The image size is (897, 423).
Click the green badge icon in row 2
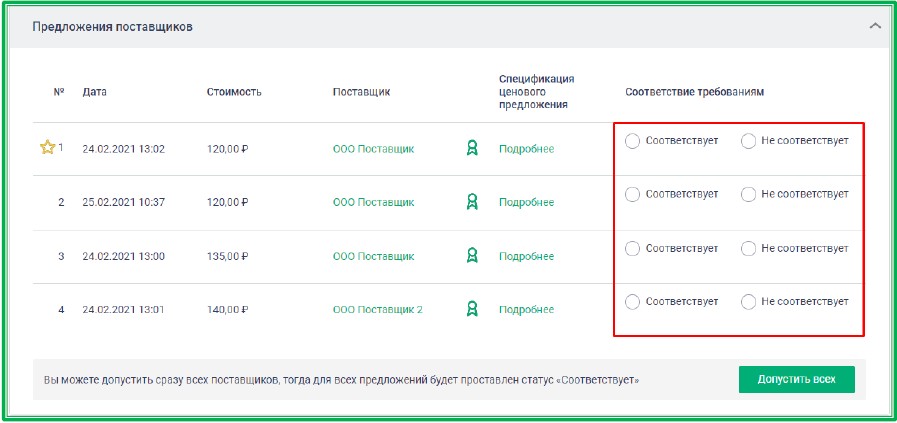click(x=472, y=202)
